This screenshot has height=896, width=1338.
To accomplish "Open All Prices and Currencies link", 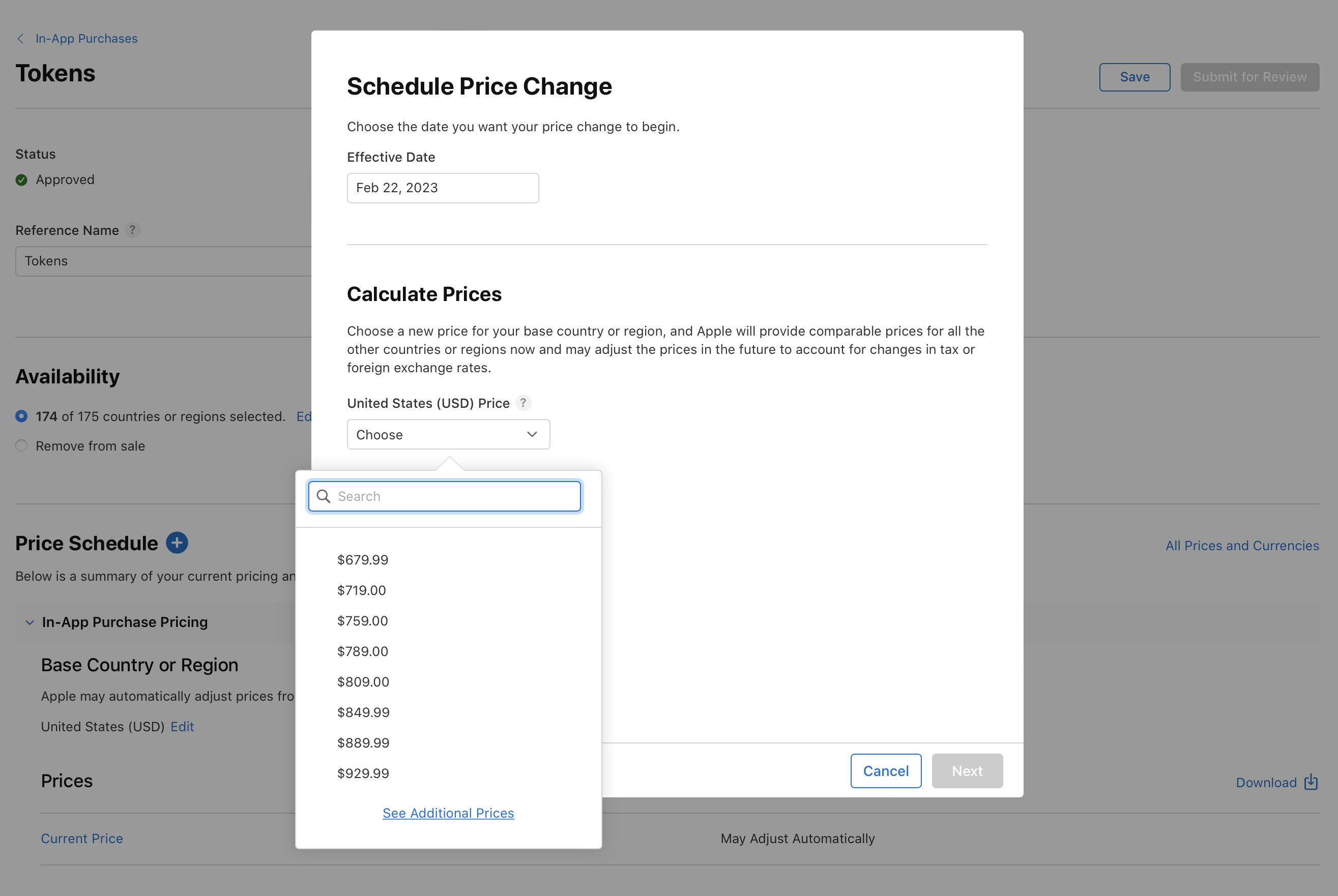I will point(1242,546).
